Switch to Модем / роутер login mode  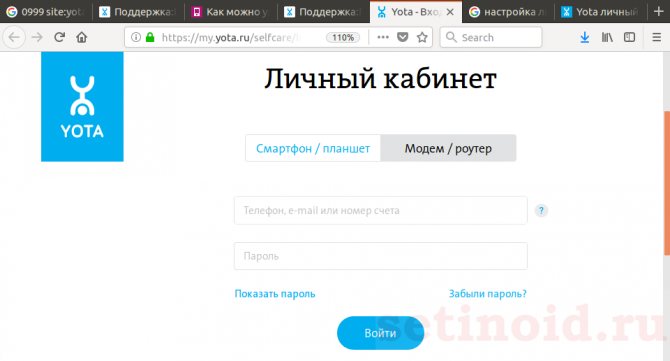coord(448,148)
